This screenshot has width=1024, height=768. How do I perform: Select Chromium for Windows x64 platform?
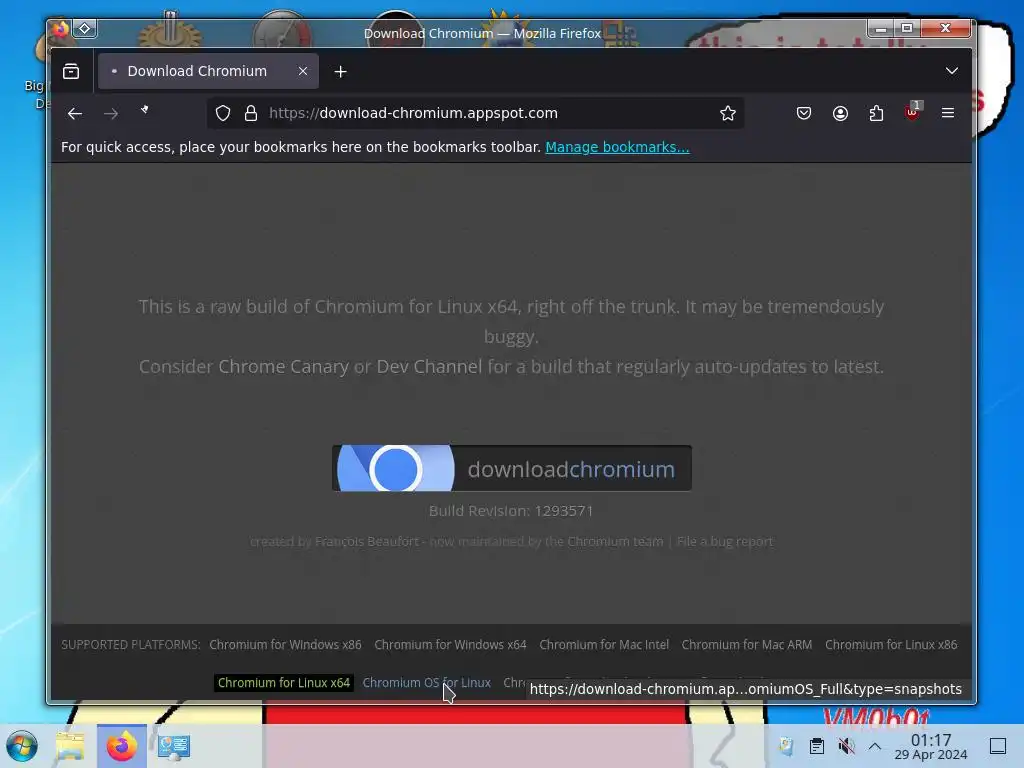(450, 645)
